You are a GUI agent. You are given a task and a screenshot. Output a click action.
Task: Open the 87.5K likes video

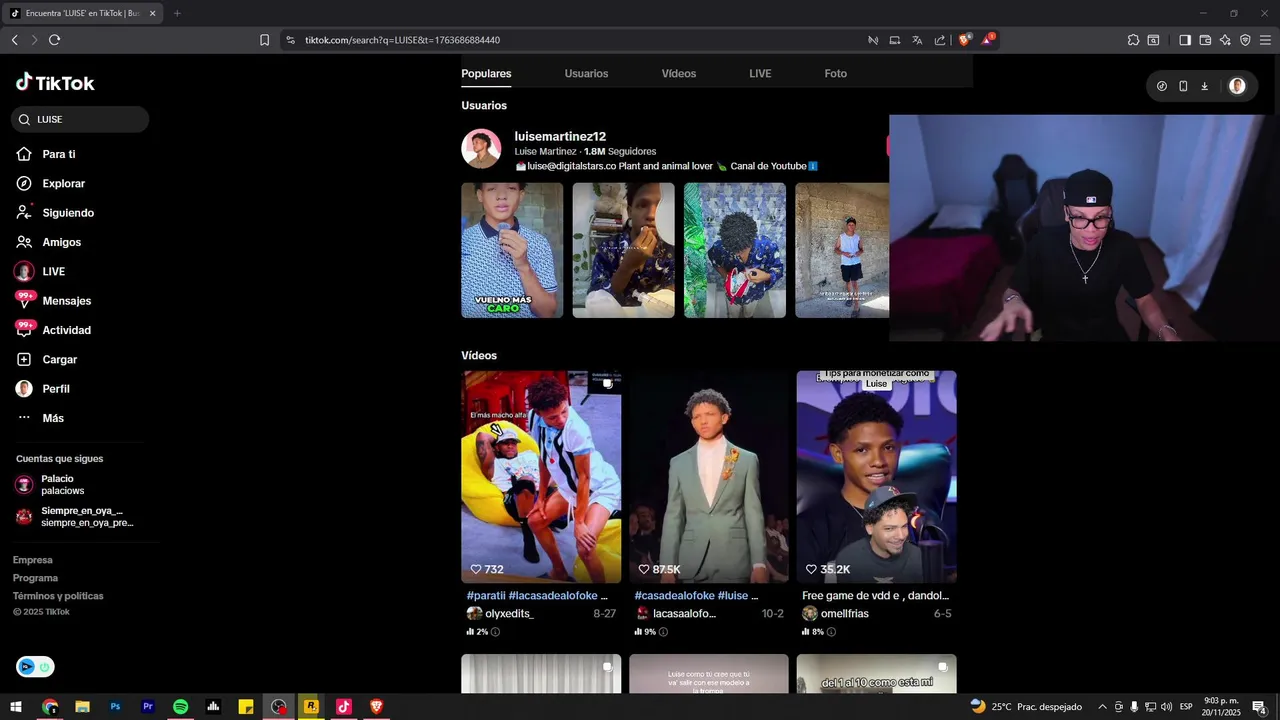[709, 477]
